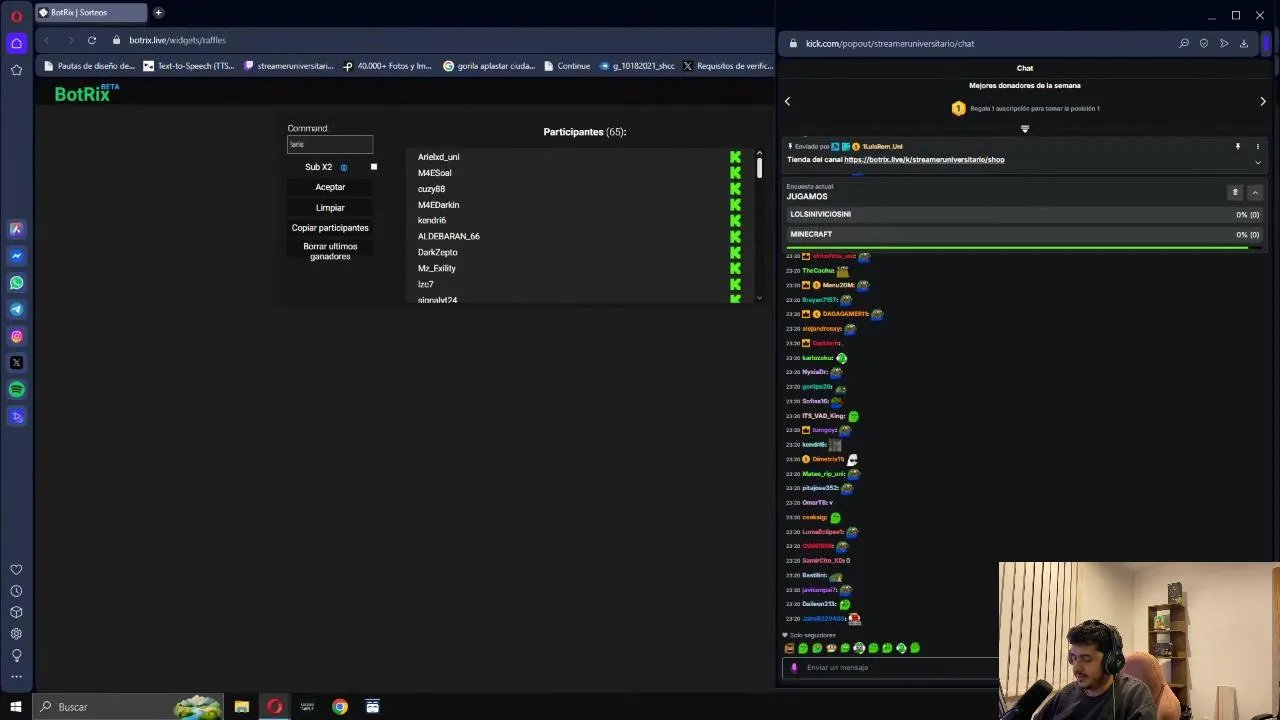Click Kick icon beside ALDEBARAN_66
Viewport: 1280px width, 720px height.
pos(735,236)
